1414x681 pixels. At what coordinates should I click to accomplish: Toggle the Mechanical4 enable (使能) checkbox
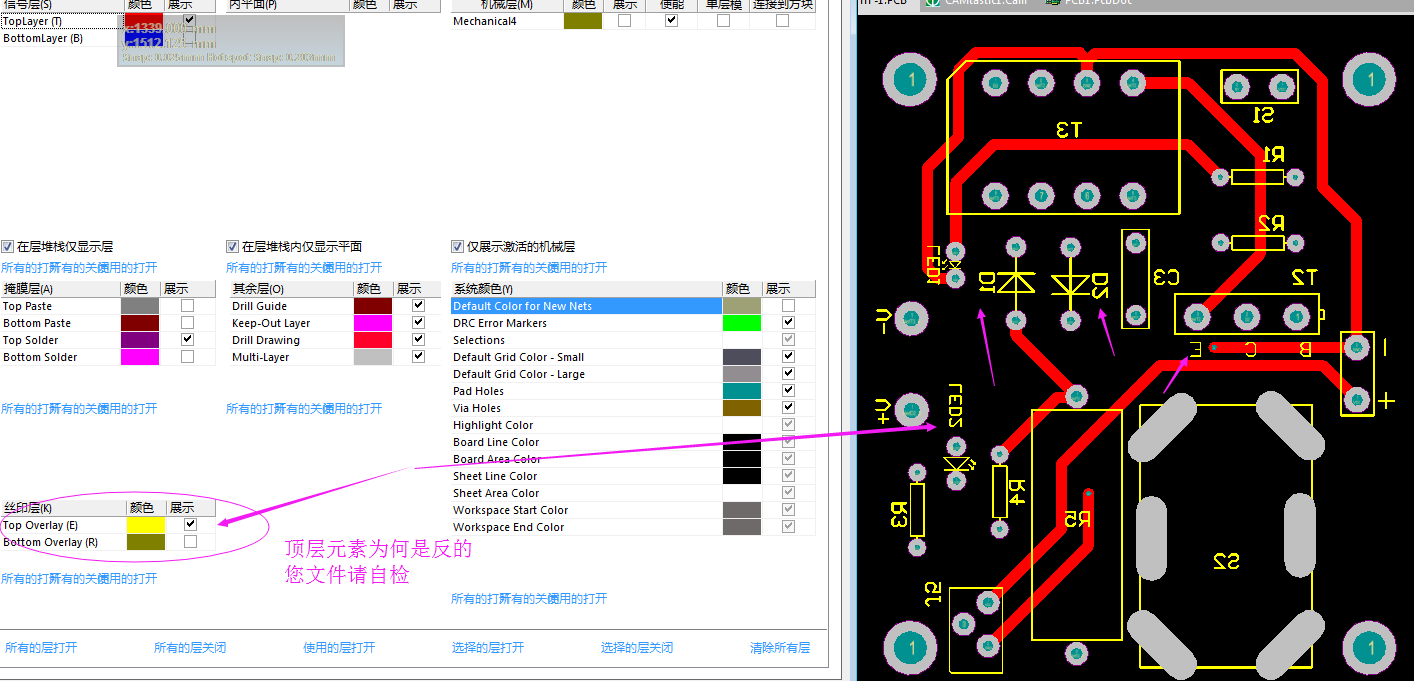tap(671, 20)
